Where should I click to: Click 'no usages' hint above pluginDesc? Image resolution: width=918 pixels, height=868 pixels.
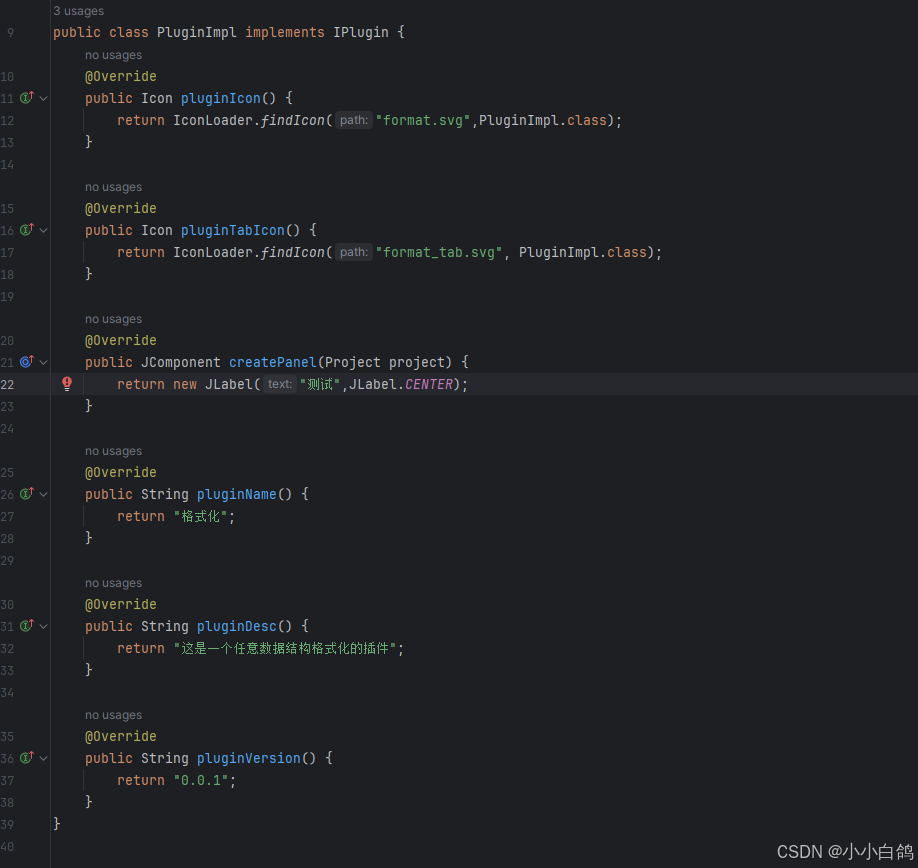(114, 583)
